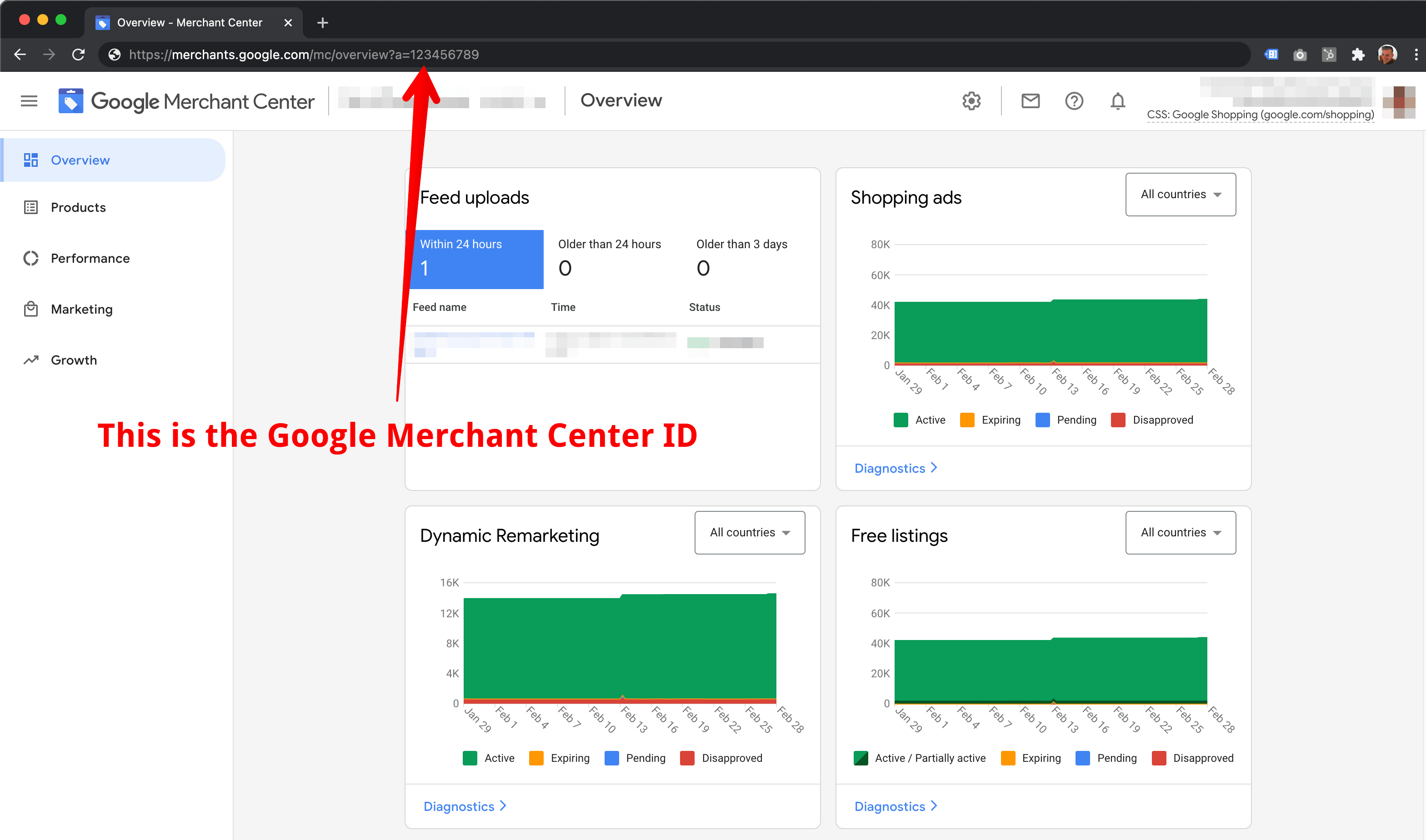Open the notifications bell
1426x840 pixels.
pos(1117,101)
